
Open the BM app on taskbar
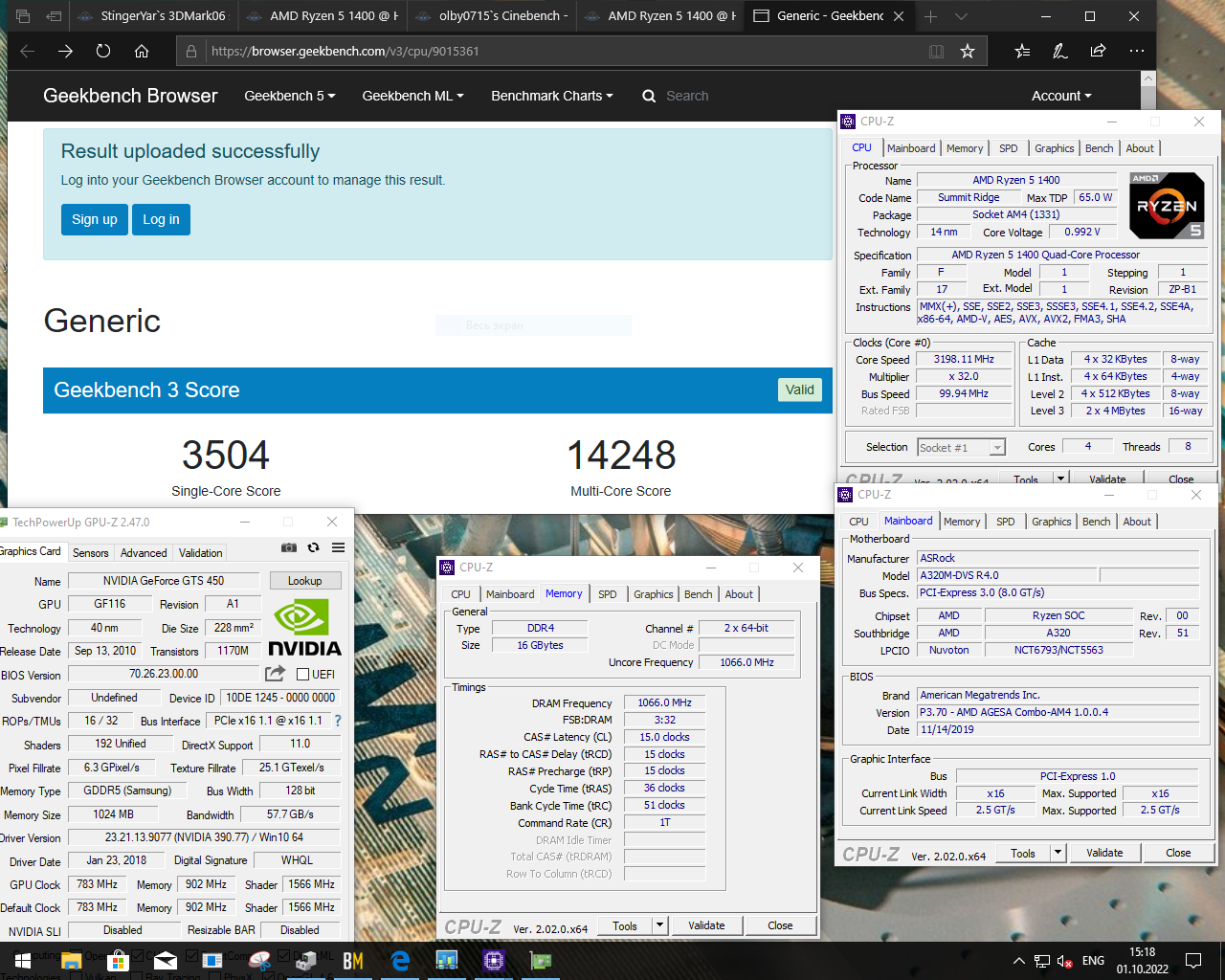[353, 961]
